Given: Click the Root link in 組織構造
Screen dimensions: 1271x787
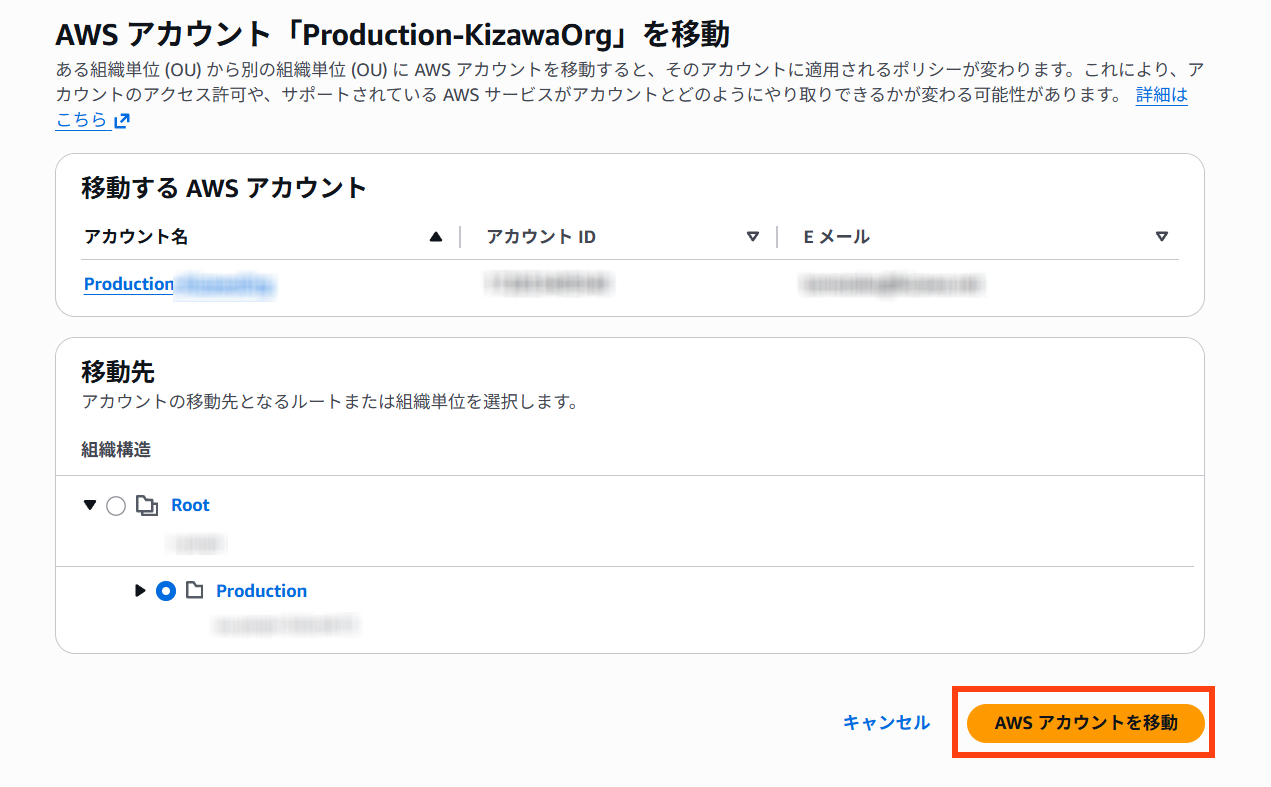Looking at the screenshot, I should point(190,506).
